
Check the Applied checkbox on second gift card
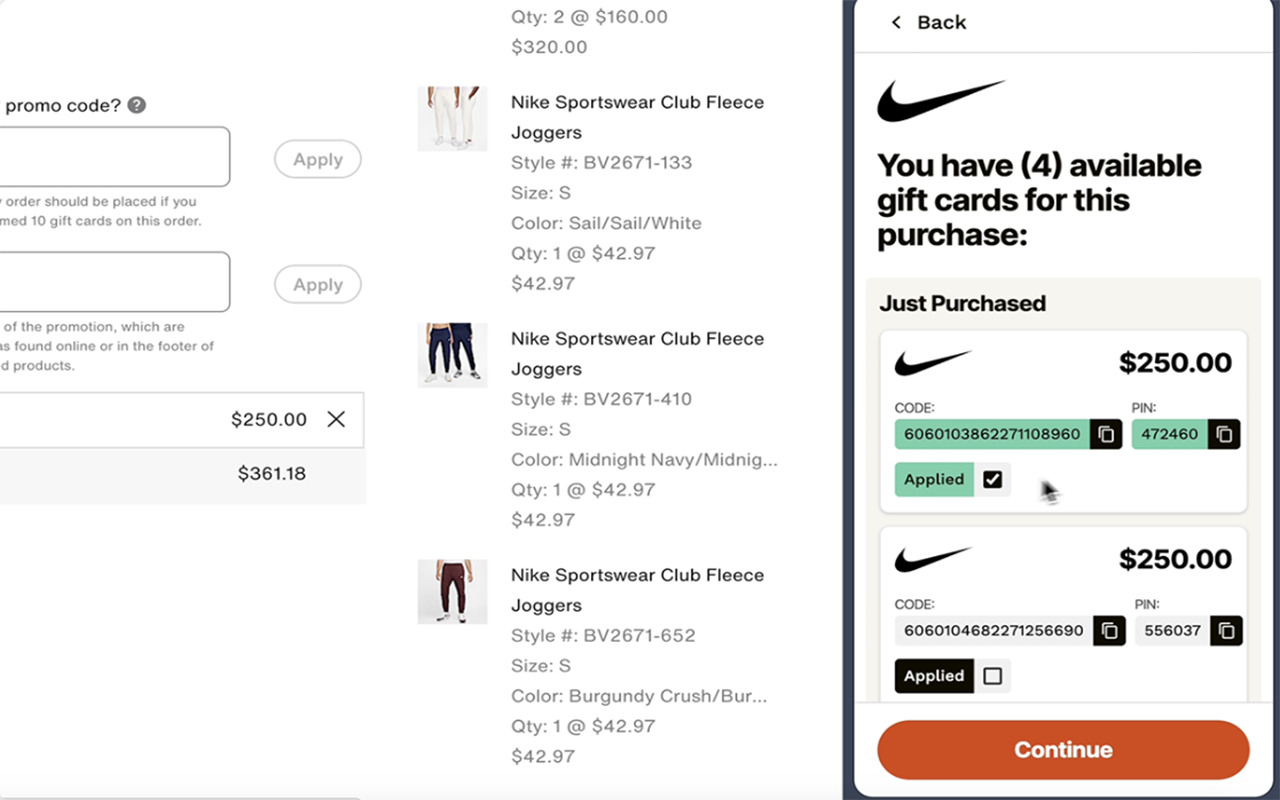pos(992,676)
